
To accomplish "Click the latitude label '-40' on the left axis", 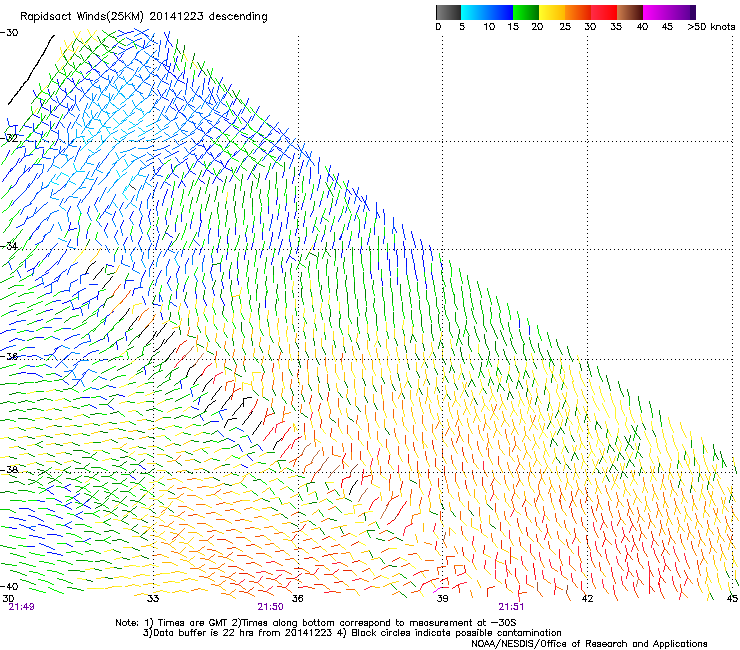I will coord(9,586).
